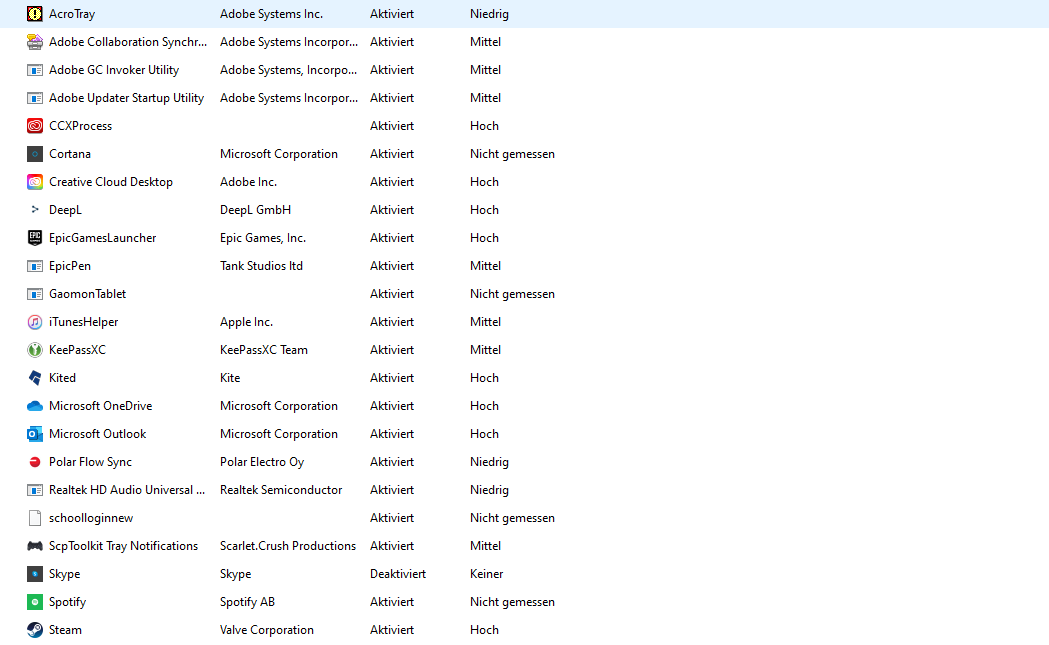Click the Skype icon

point(35,574)
